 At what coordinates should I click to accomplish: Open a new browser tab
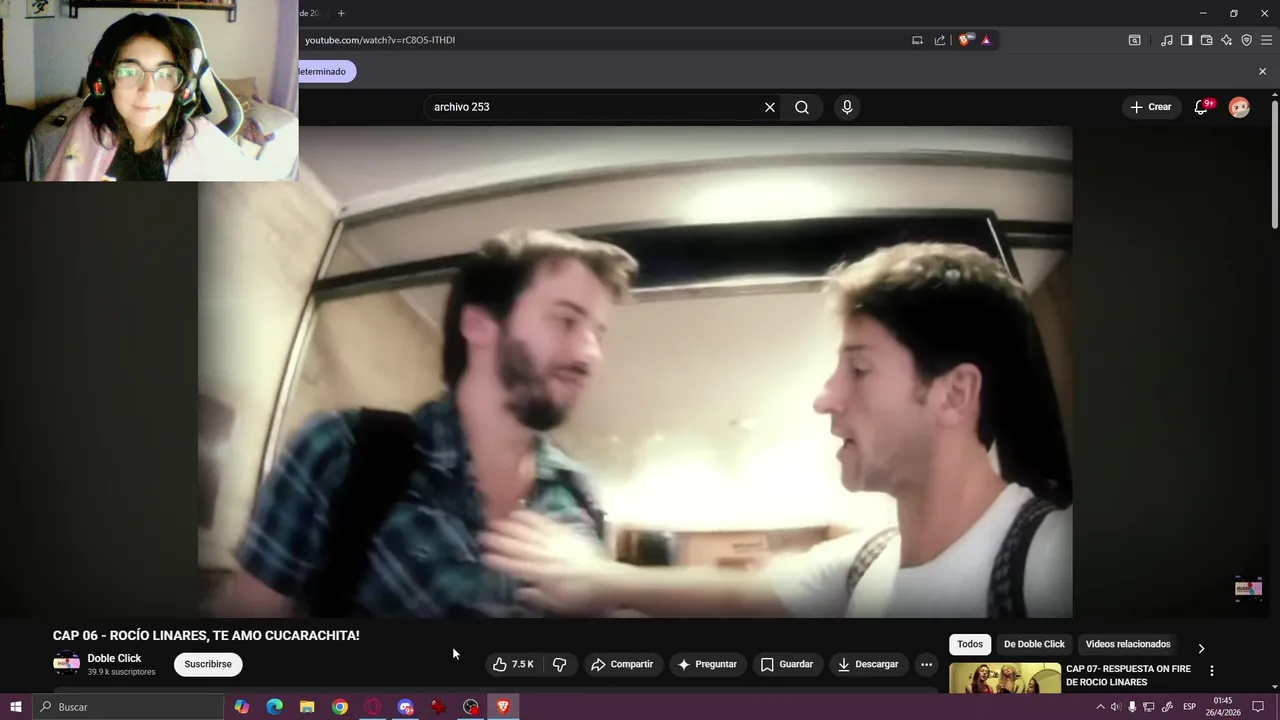coord(341,13)
